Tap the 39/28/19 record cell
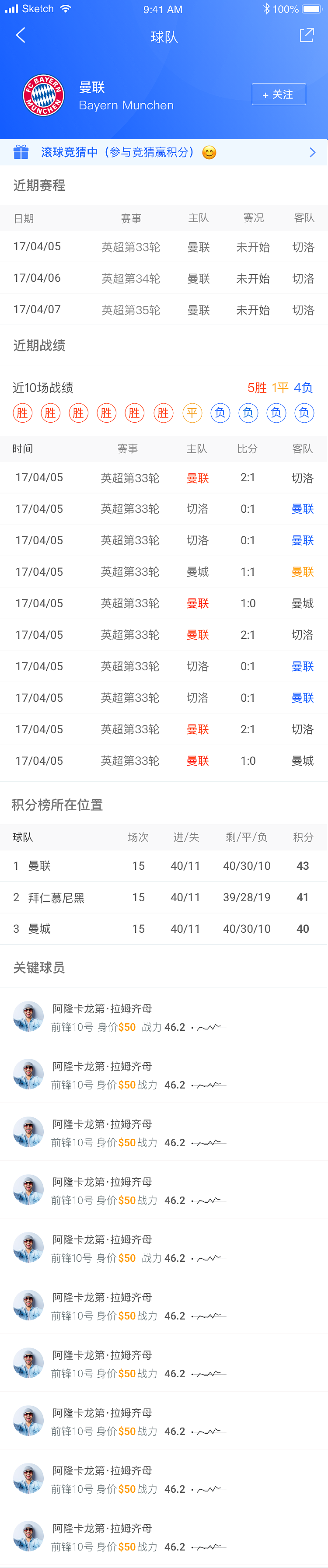Screen dimensions: 328x1568 pyautogui.click(x=247, y=897)
